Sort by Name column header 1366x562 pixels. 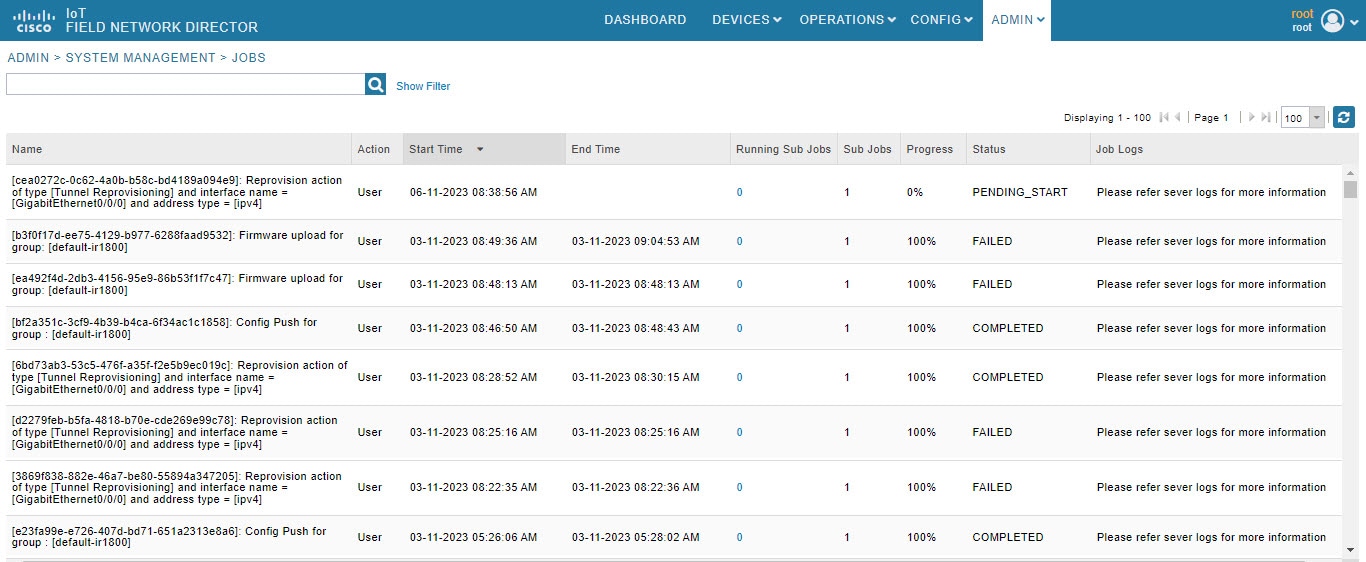pyautogui.click(x=178, y=149)
